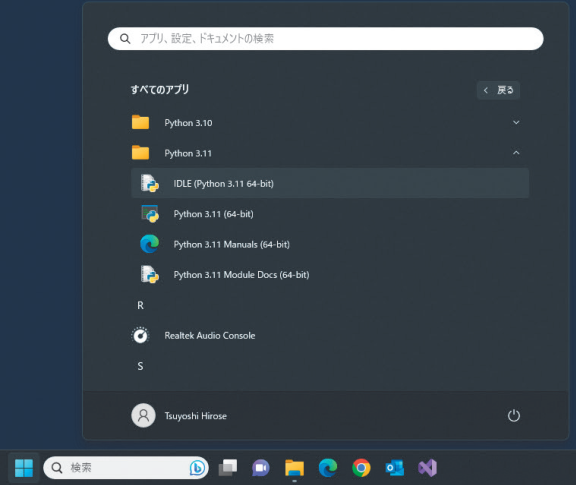
Task: Launch Realtek Audio Console
Action: tap(330, 335)
